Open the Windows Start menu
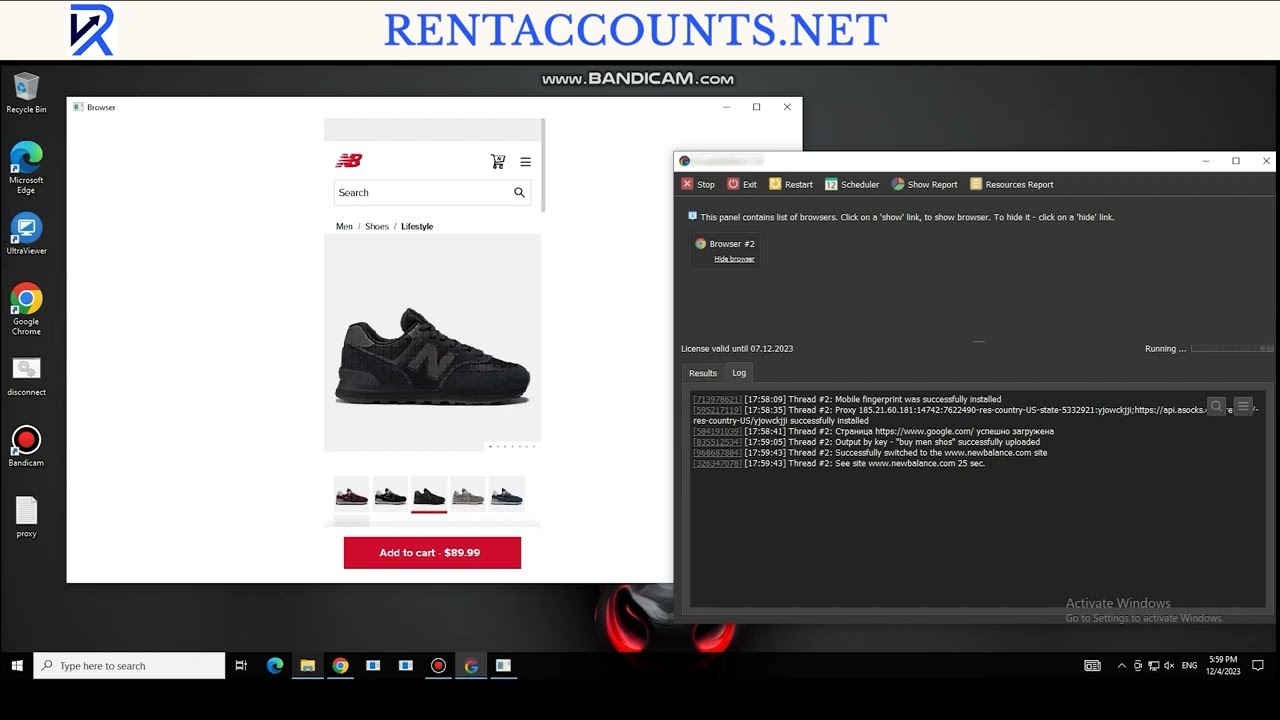The height and width of the screenshot is (720, 1280). pos(16,665)
